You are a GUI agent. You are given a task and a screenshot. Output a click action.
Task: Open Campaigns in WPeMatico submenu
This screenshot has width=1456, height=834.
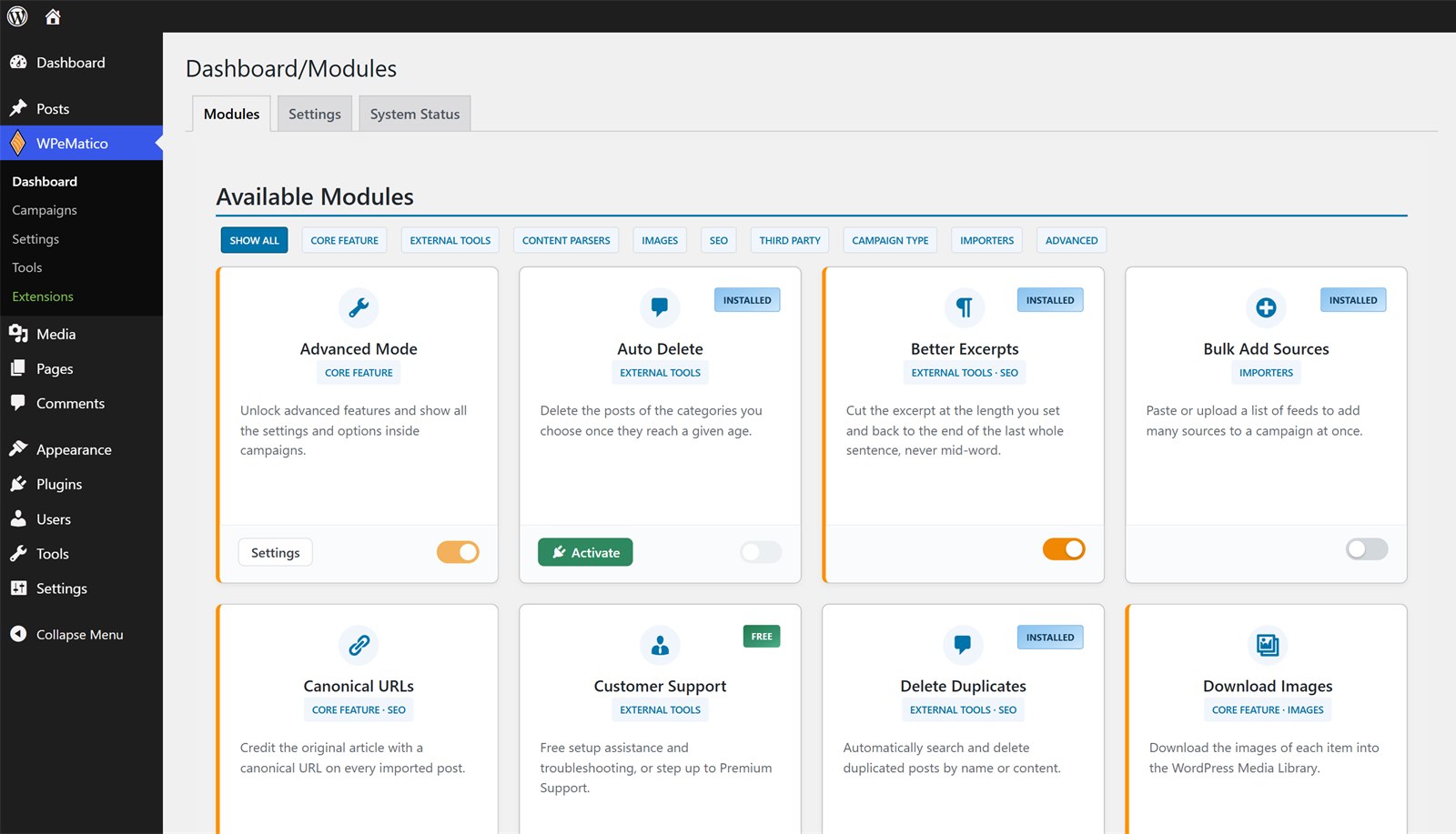click(45, 210)
